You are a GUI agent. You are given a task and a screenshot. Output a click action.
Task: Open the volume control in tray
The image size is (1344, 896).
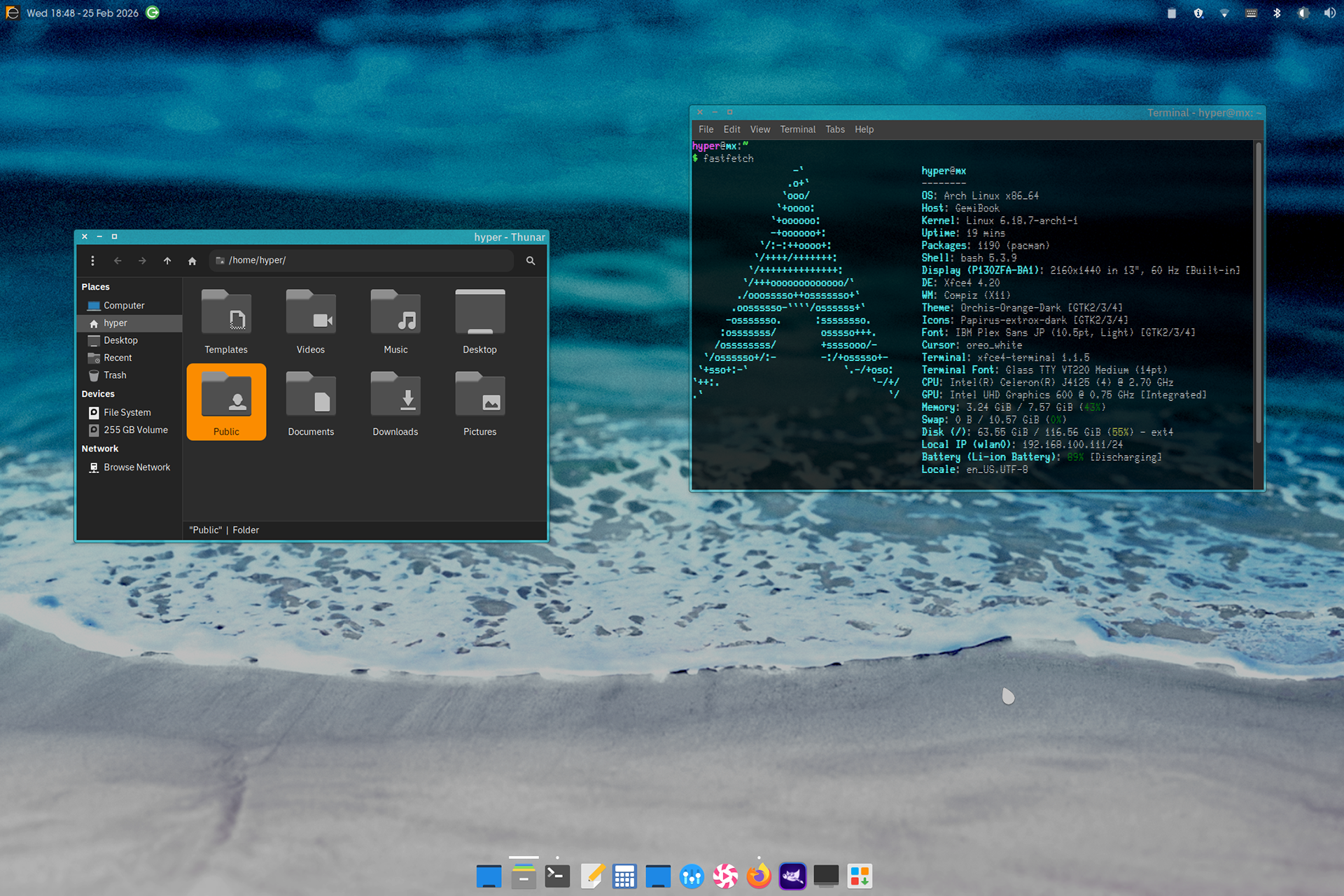coord(1329,13)
